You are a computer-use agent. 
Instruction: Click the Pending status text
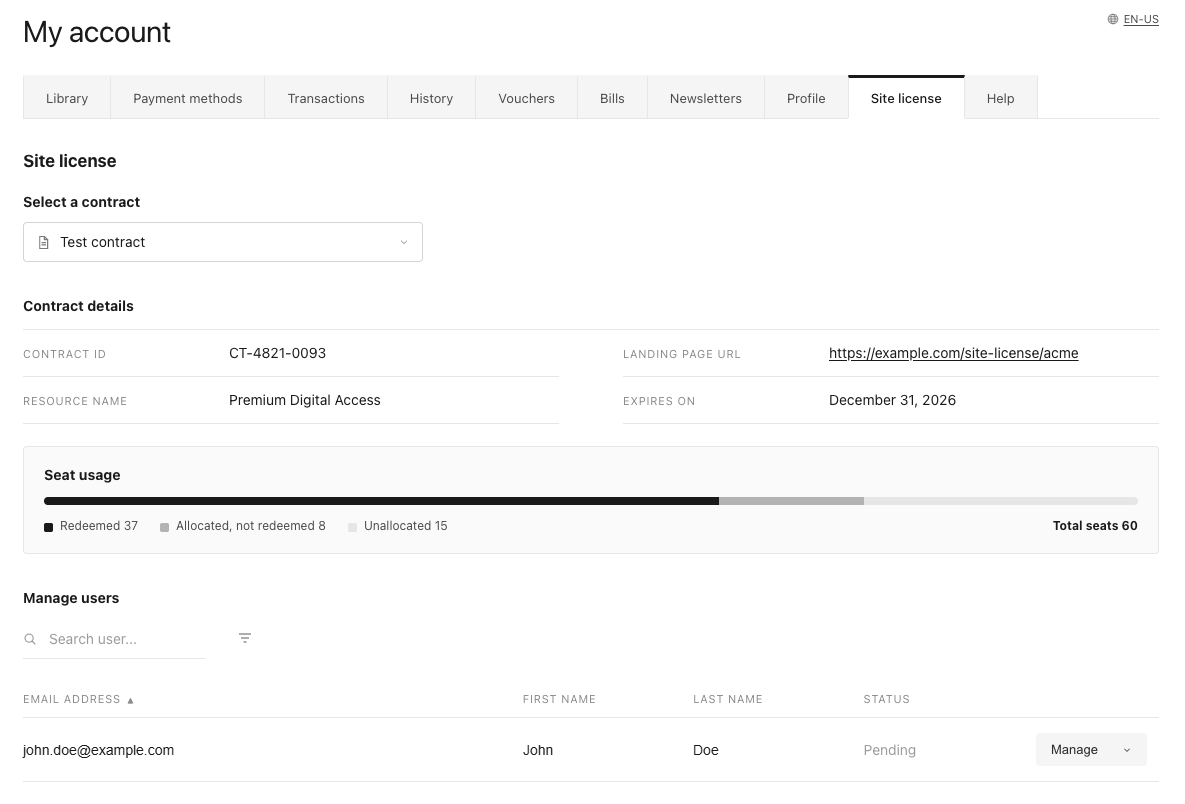click(890, 750)
